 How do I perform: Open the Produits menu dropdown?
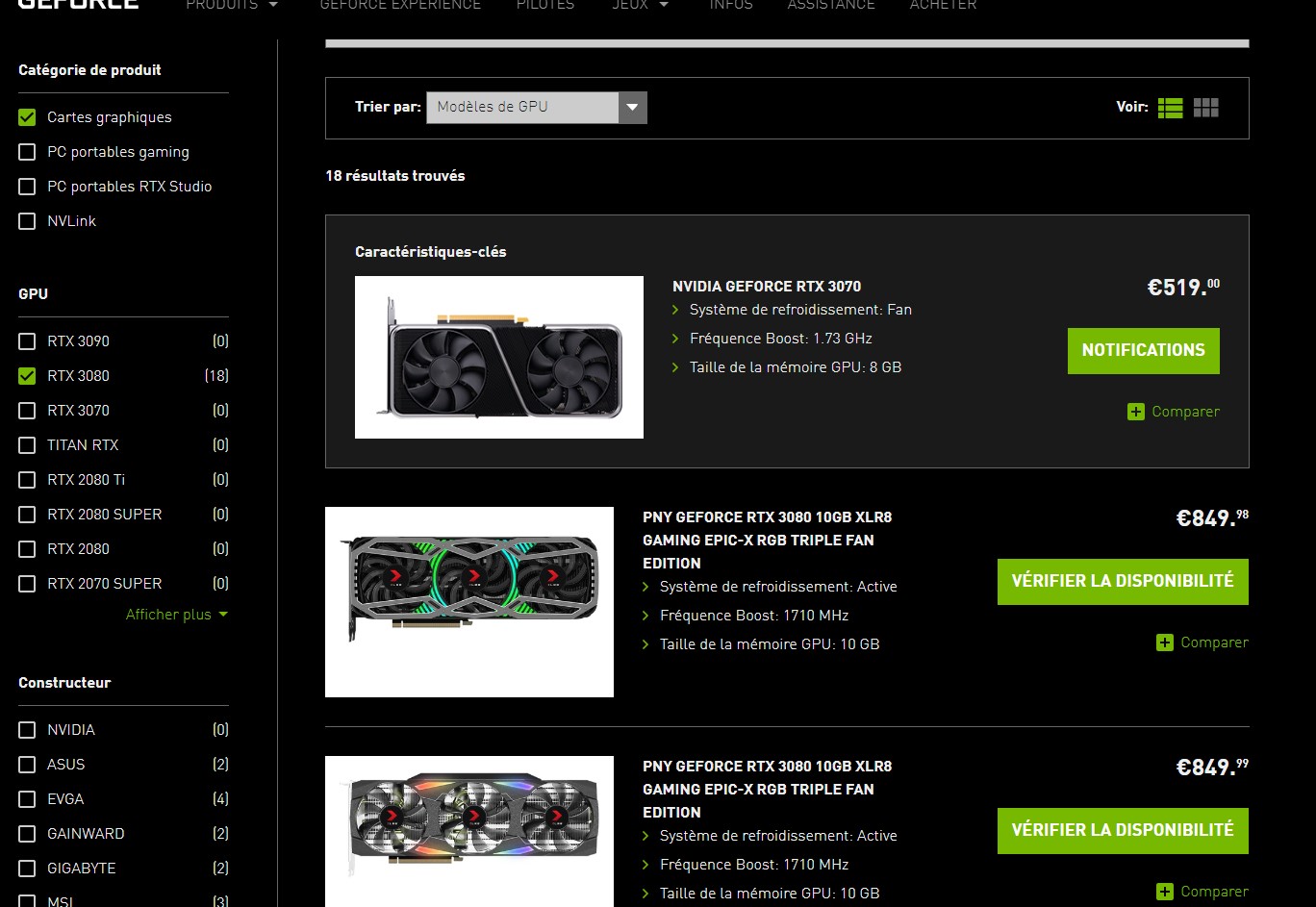(232, 5)
